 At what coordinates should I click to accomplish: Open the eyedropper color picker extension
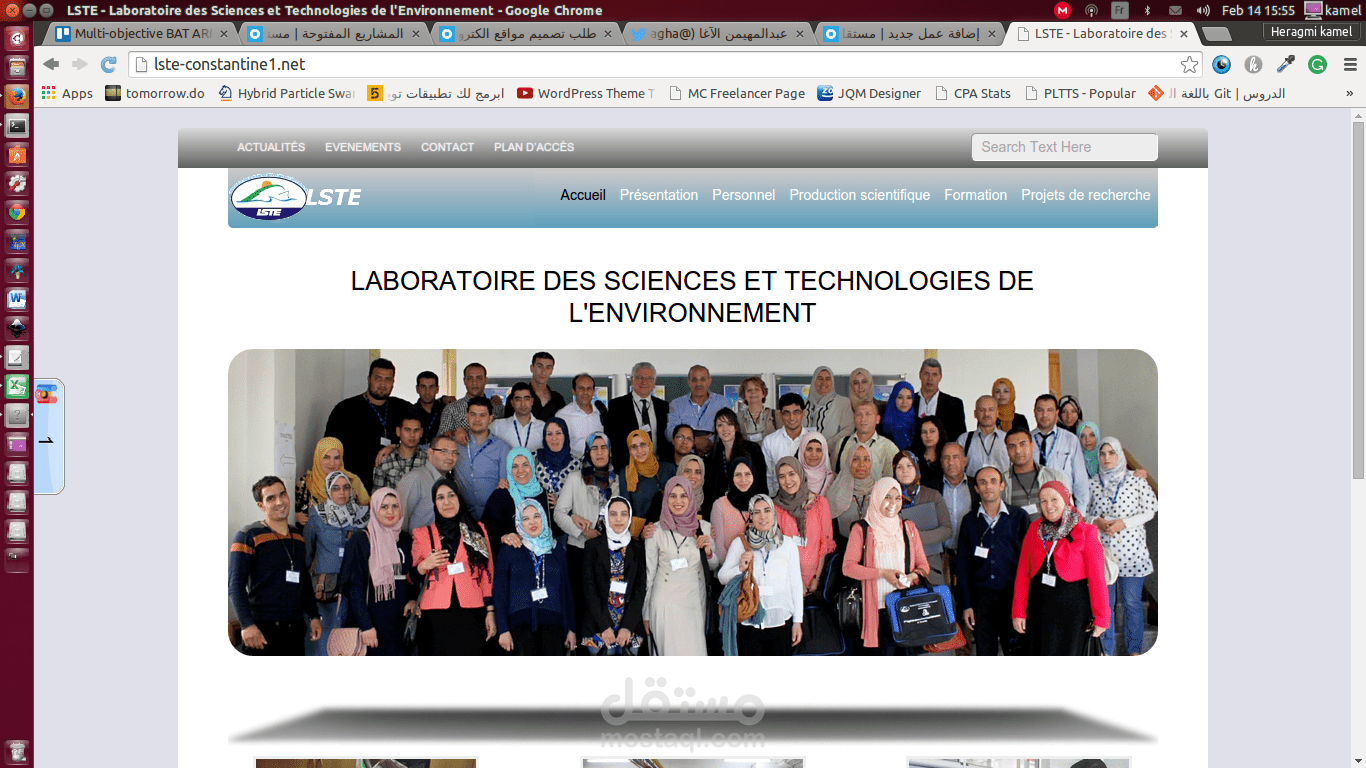pos(1286,65)
